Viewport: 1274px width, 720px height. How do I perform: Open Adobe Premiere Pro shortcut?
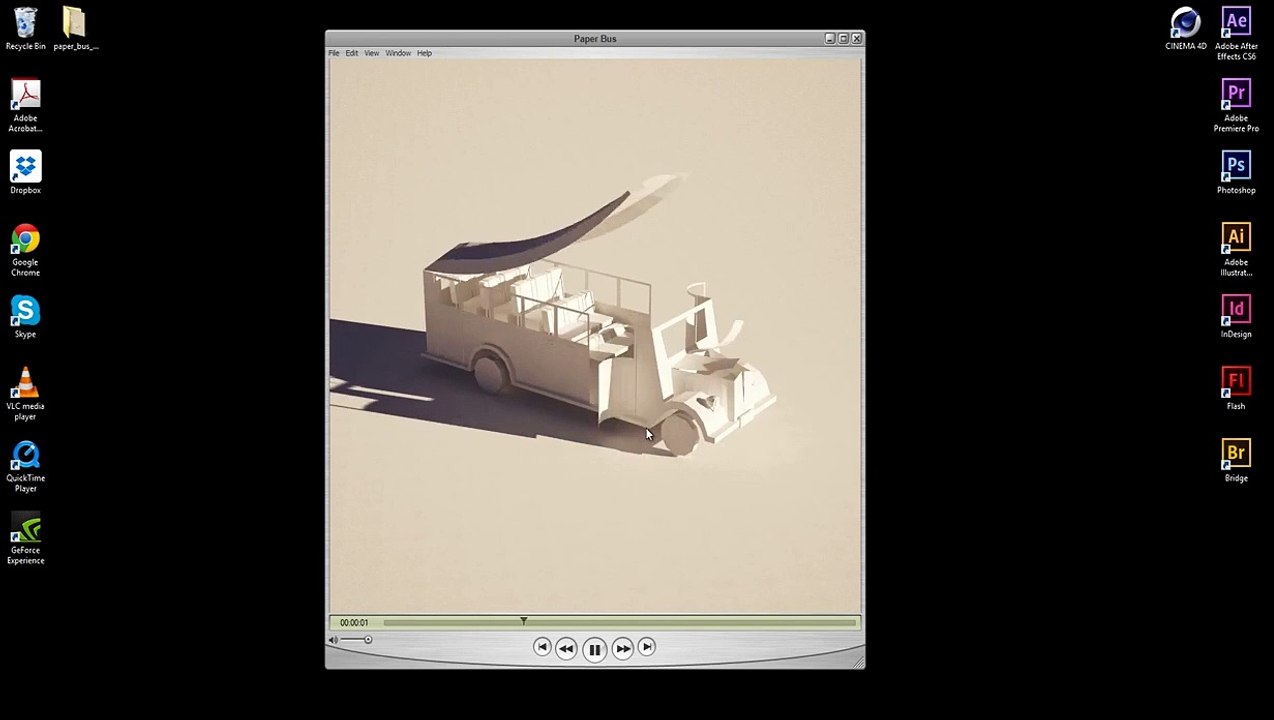pos(1236,106)
